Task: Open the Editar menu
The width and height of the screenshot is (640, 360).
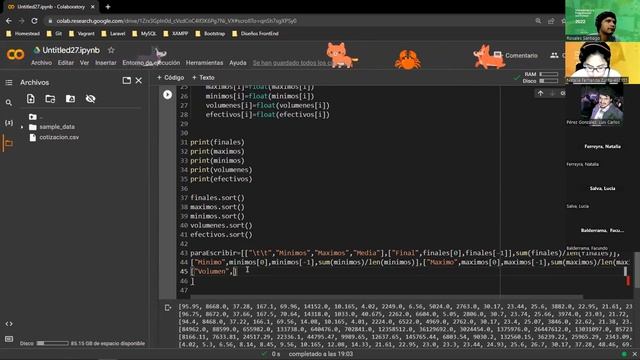Action: 66,63
